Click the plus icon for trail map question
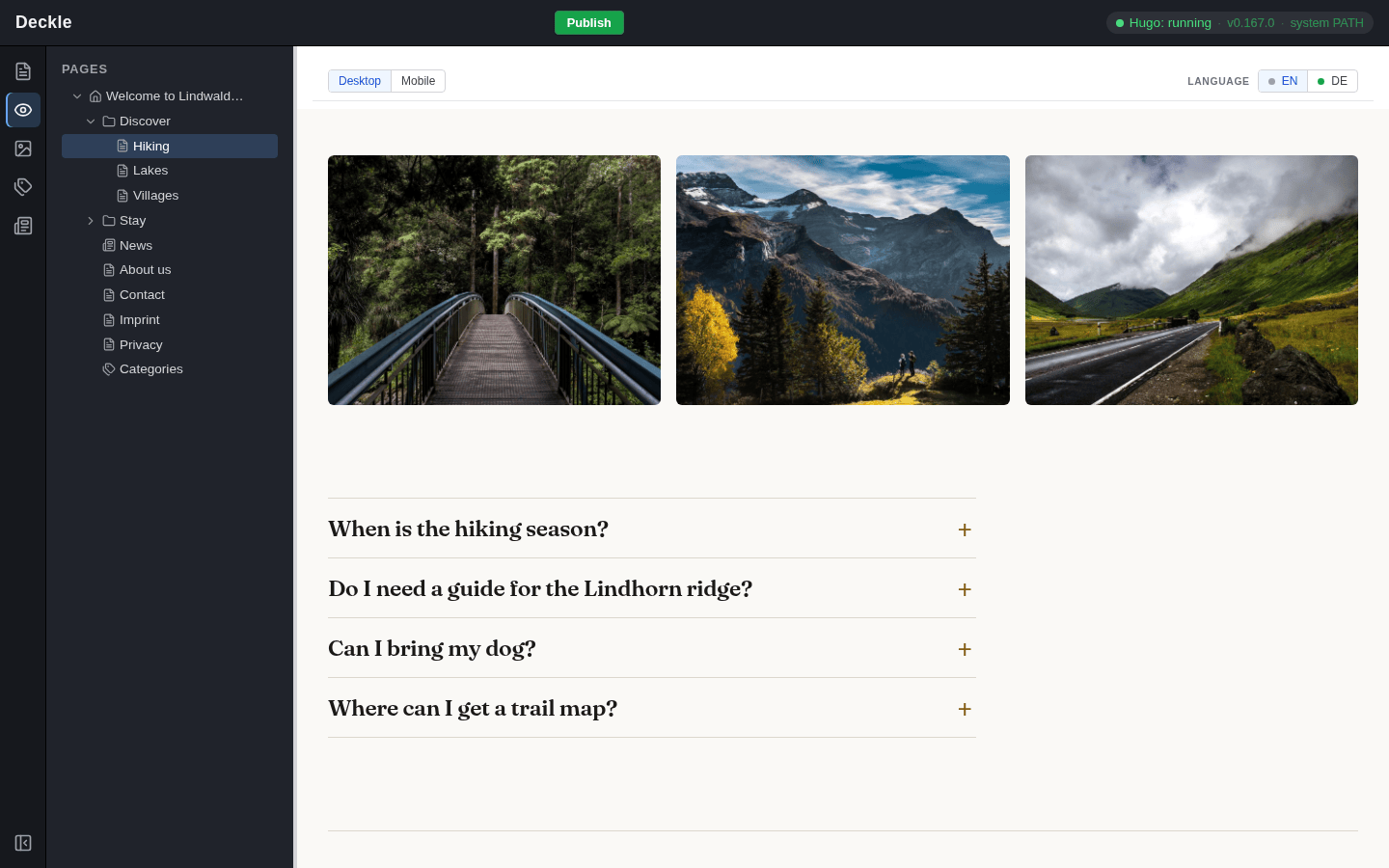 pos(965,709)
